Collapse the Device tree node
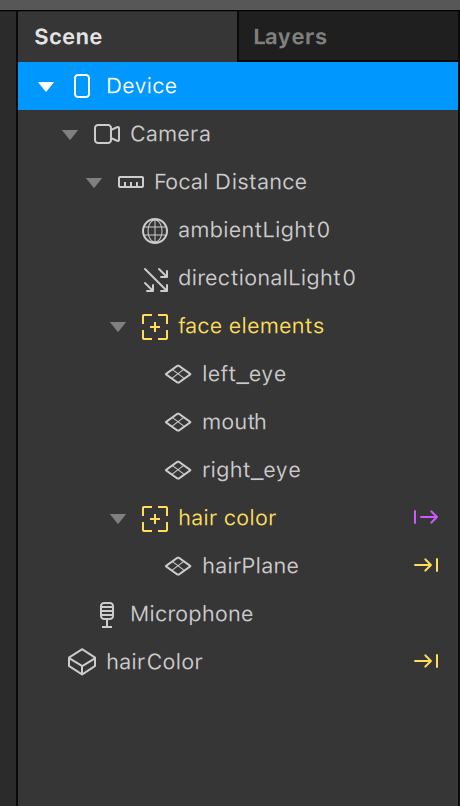 (x=46, y=86)
